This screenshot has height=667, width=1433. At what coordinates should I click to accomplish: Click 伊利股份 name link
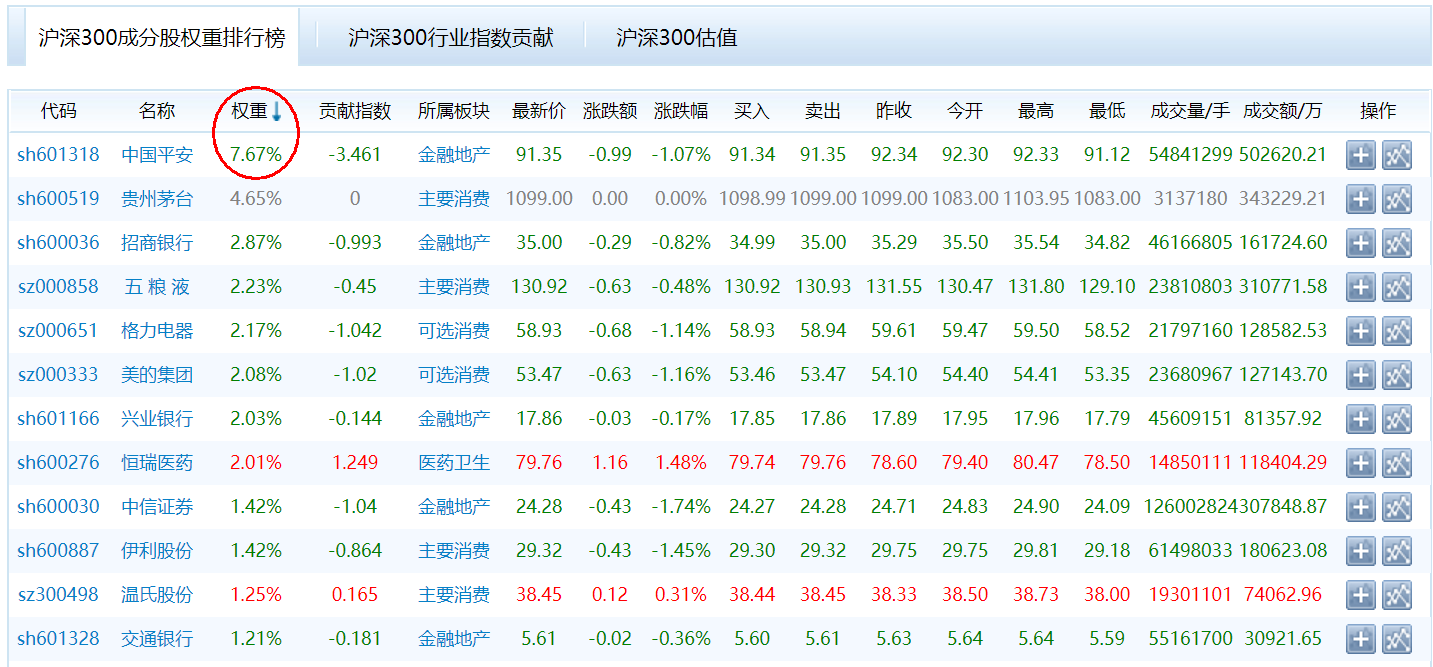(157, 551)
